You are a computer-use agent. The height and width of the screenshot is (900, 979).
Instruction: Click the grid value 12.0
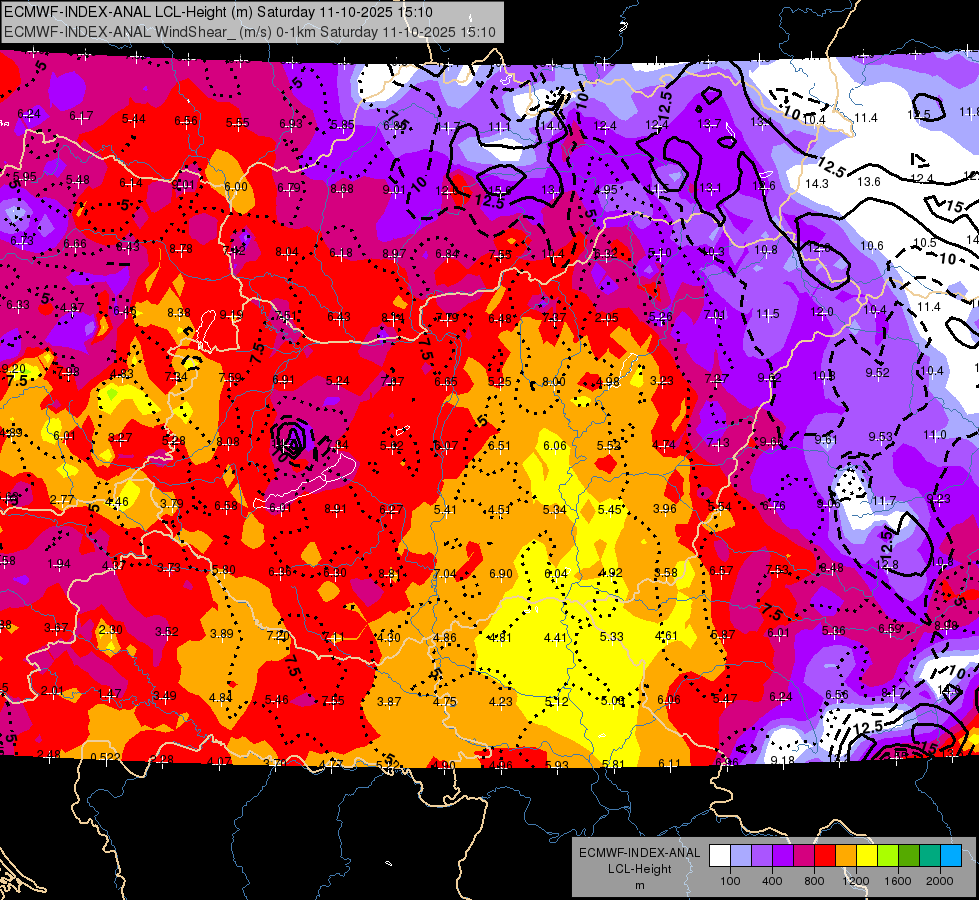click(x=822, y=312)
